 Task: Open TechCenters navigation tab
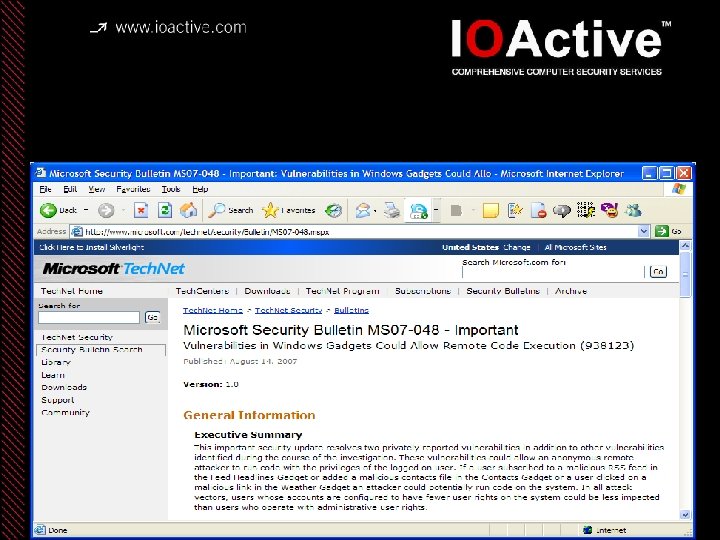pos(202,291)
